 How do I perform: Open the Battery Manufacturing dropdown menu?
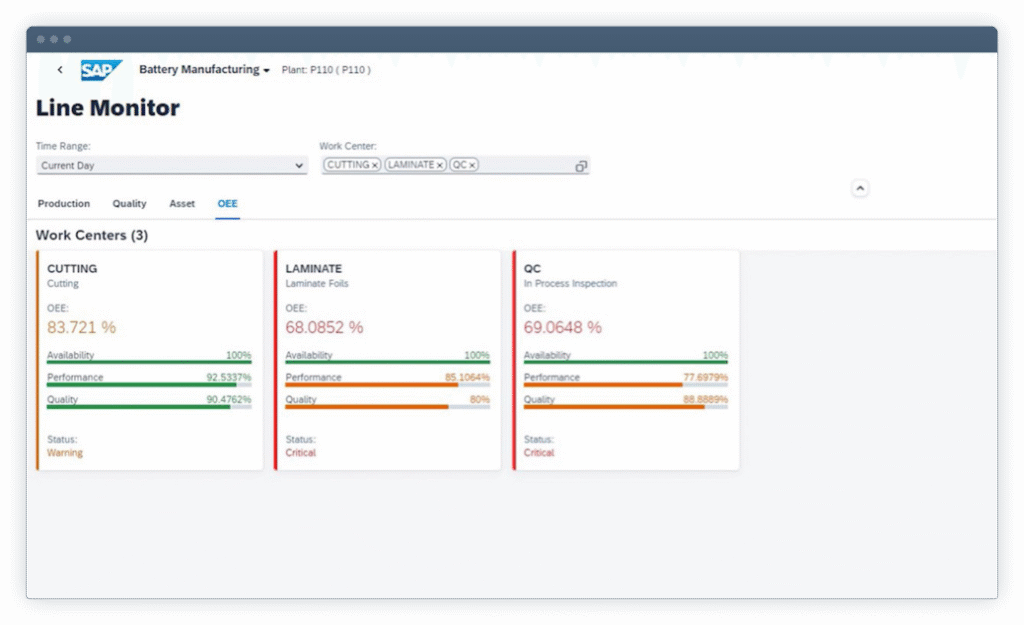205,70
